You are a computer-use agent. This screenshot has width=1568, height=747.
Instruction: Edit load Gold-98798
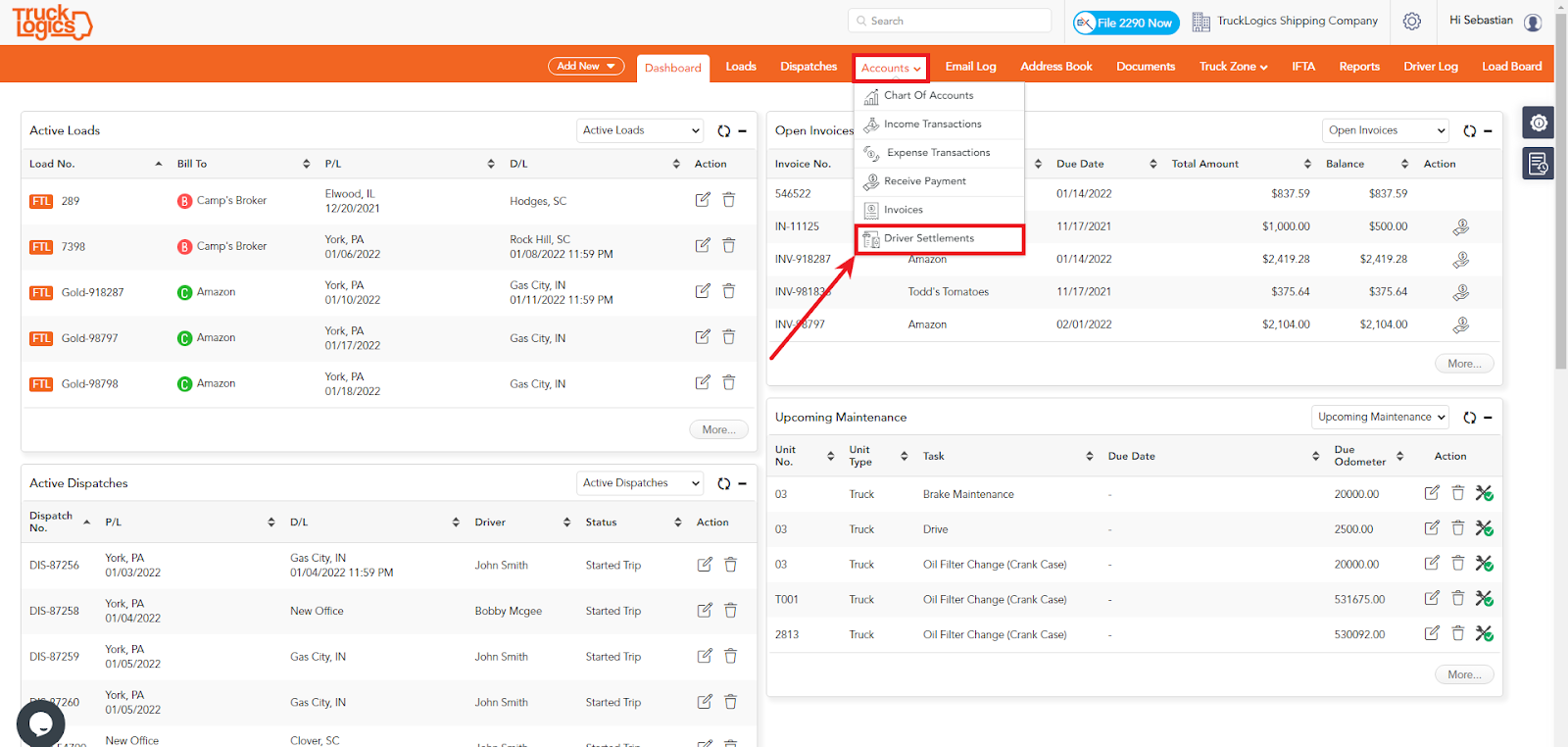click(703, 382)
